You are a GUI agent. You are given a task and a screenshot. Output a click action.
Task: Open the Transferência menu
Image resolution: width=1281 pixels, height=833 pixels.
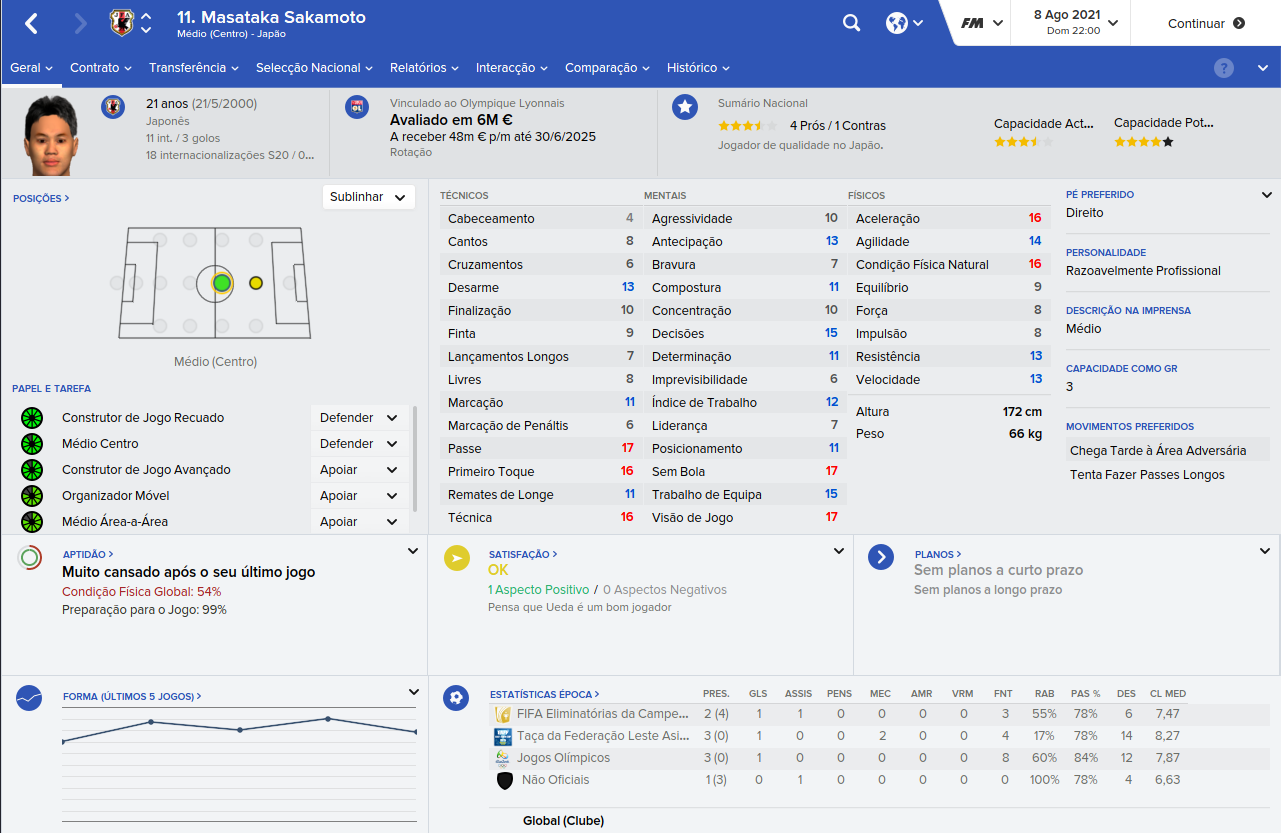(194, 68)
